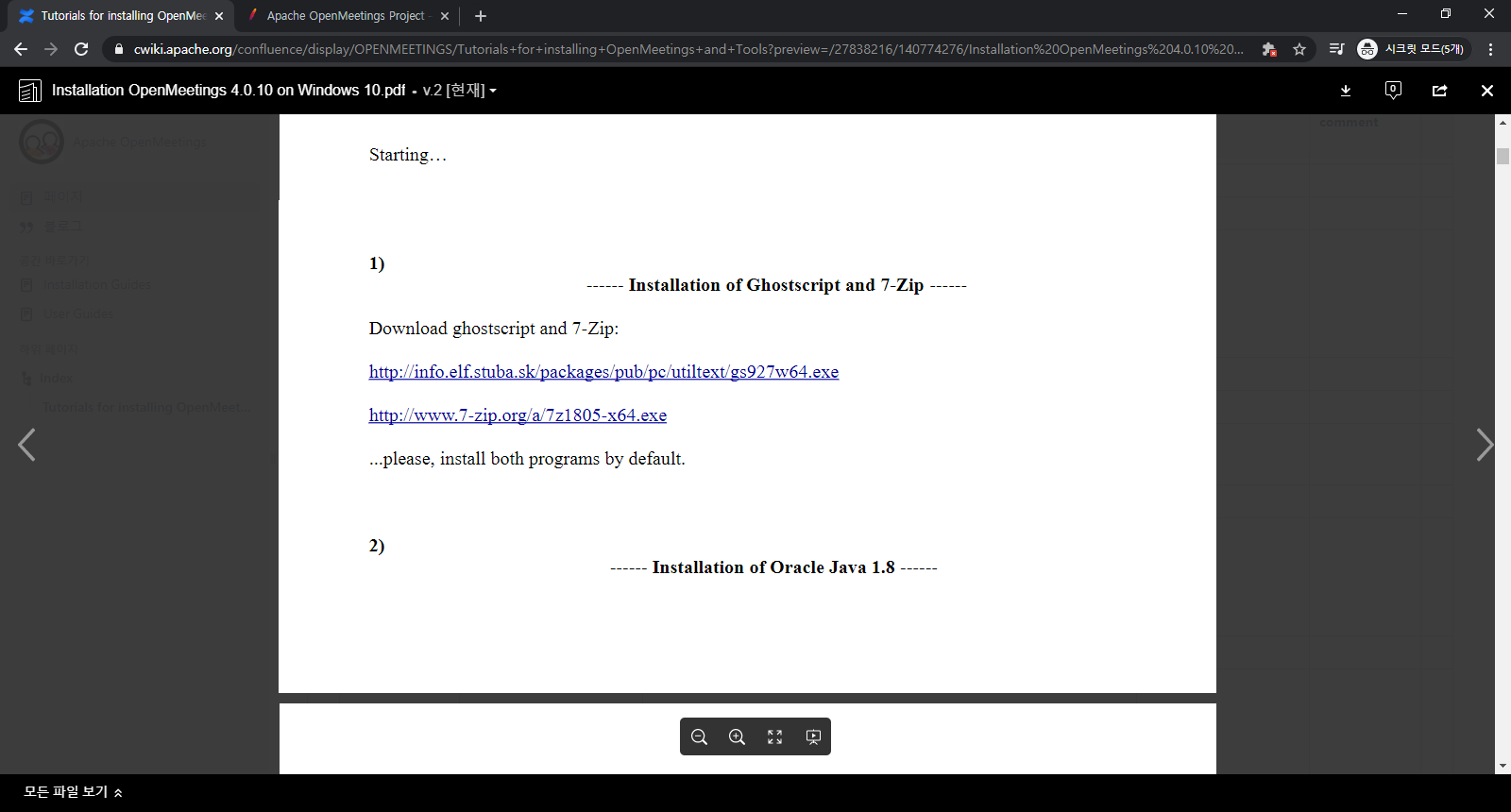
Task: Click the 'Installation of Oracle Java 1.8' heading
Action: click(773, 567)
